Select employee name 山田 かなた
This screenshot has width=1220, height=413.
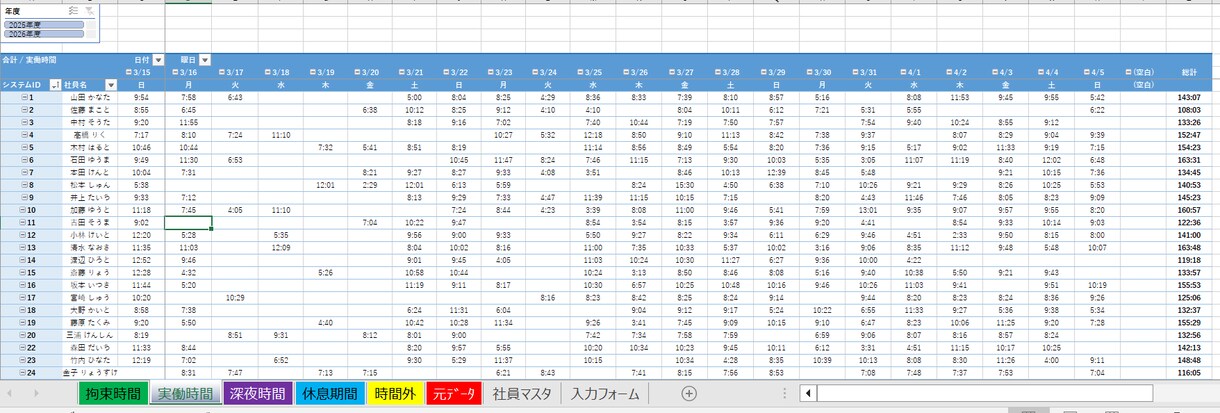point(90,98)
